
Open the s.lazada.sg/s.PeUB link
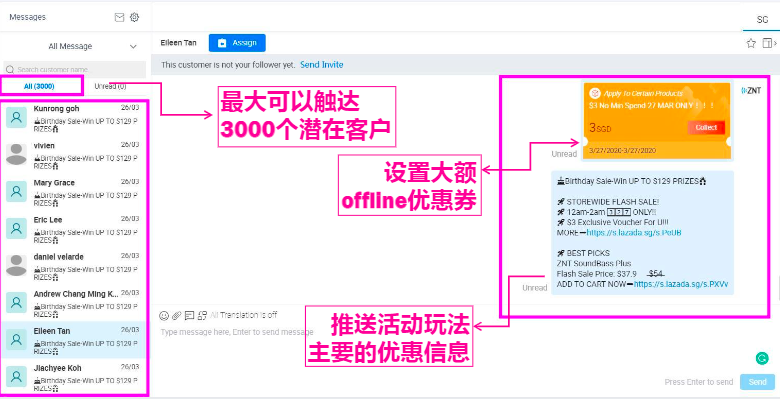pyautogui.click(x=634, y=233)
